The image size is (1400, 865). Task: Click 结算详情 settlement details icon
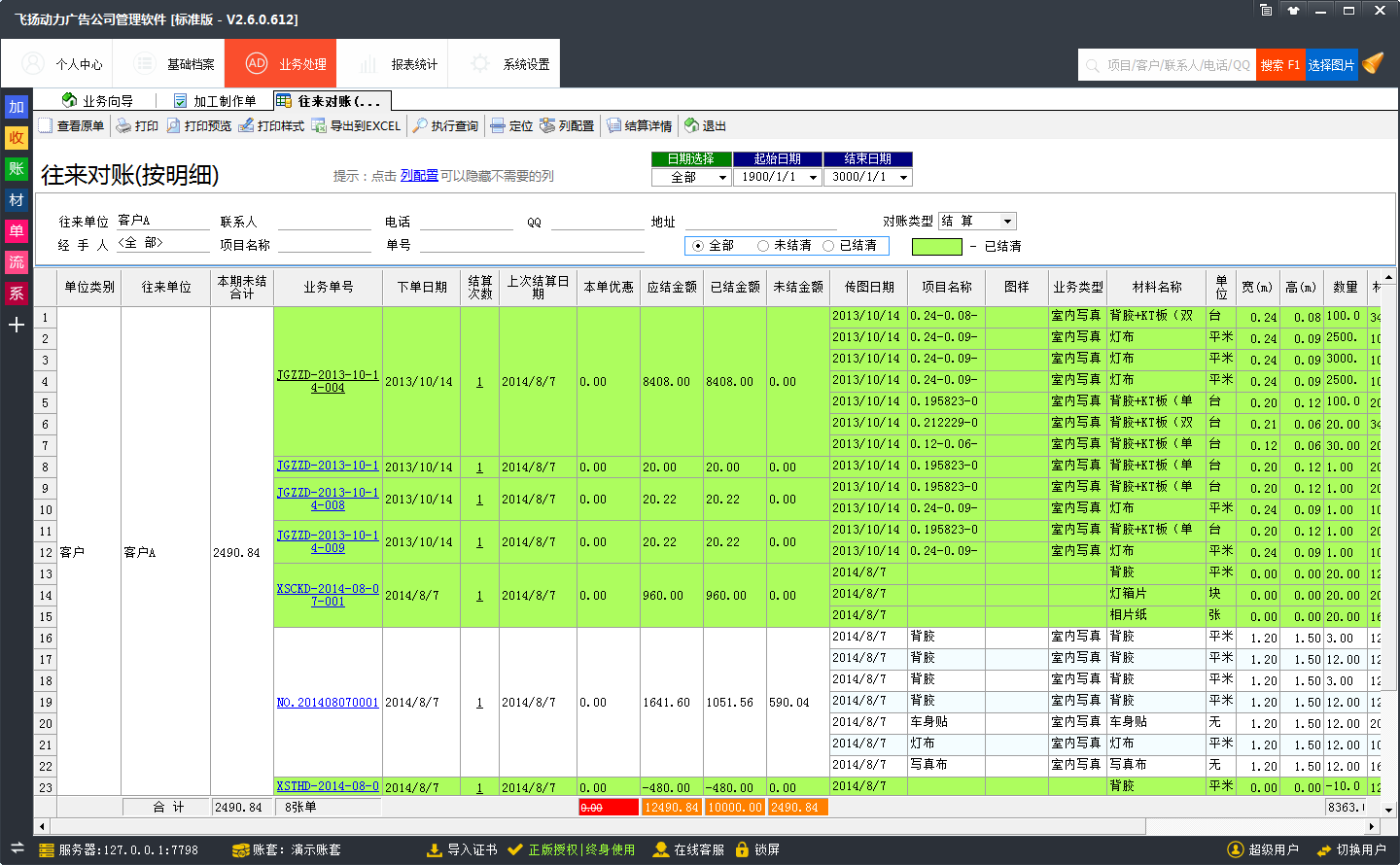(x=613, y=126)
